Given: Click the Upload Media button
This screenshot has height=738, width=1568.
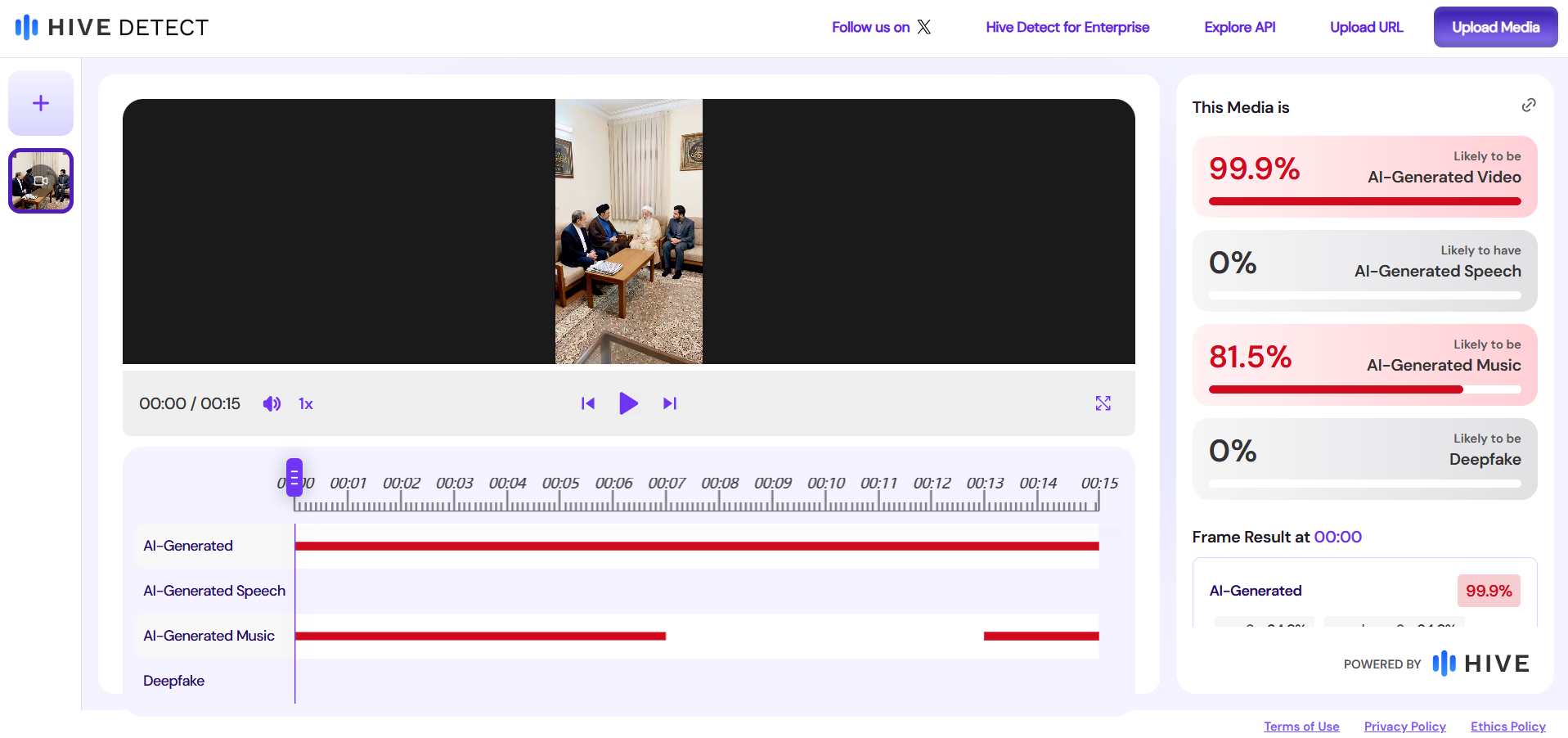Looking at the screenshot, I should pyautogui.click(x=1496, y=27).
